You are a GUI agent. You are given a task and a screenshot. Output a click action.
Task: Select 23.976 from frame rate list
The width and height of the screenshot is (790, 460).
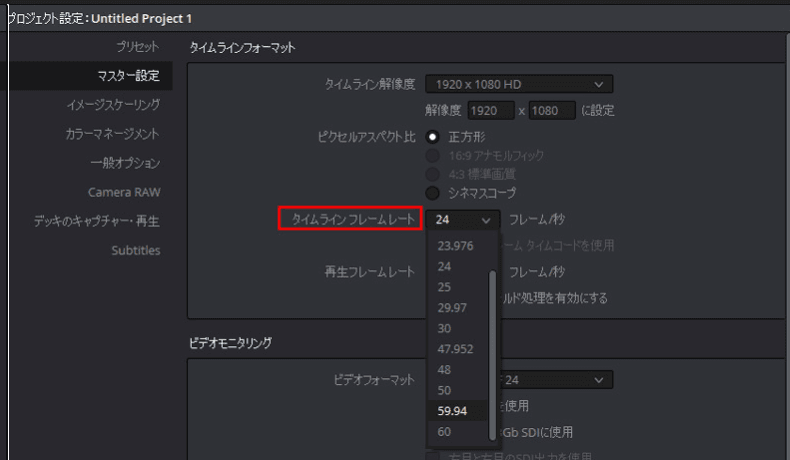coord(455,246)
